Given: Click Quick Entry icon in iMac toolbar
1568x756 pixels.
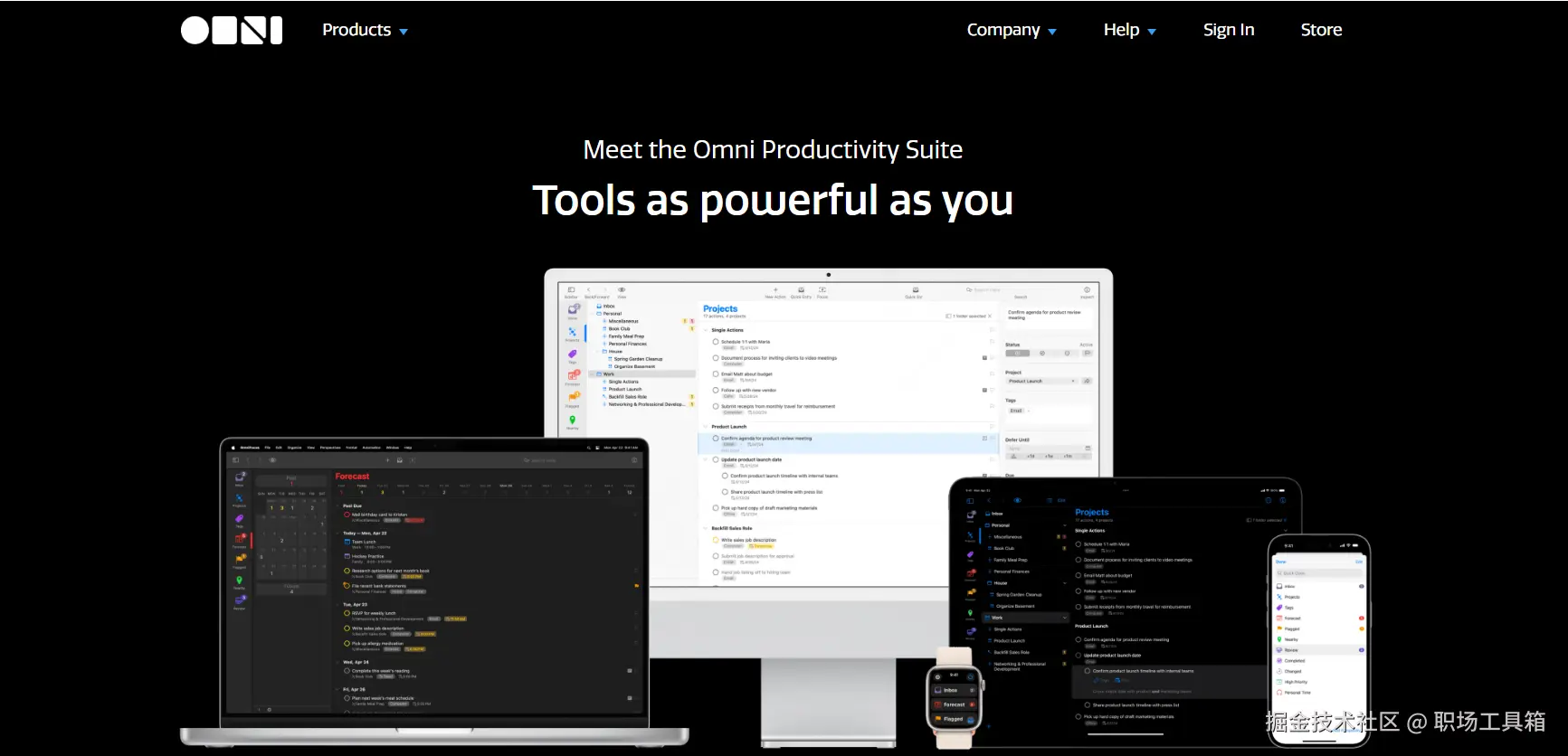Looking at the screenshot, I should tap(801, 291).
